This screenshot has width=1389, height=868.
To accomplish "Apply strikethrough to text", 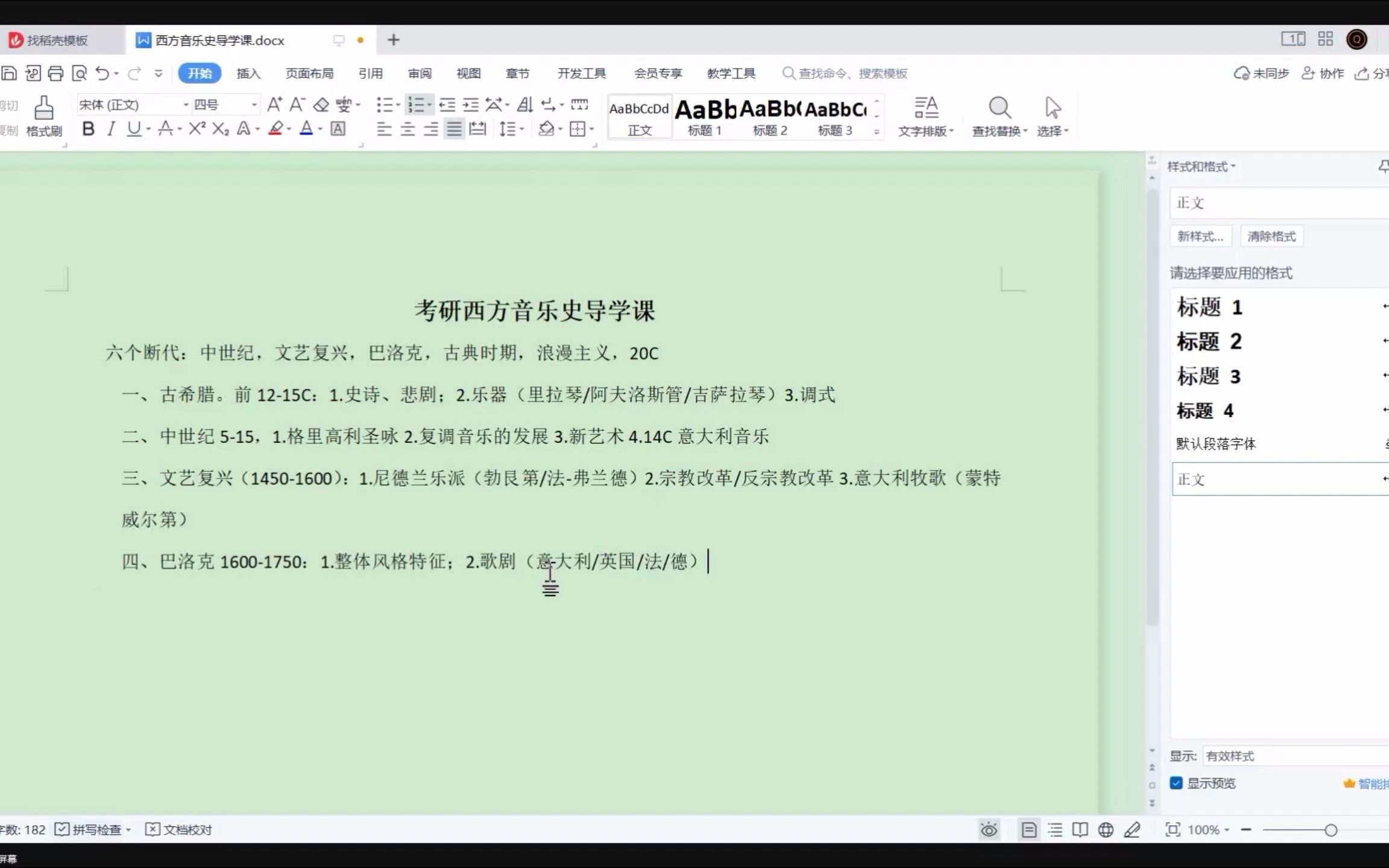I will 166,128.
